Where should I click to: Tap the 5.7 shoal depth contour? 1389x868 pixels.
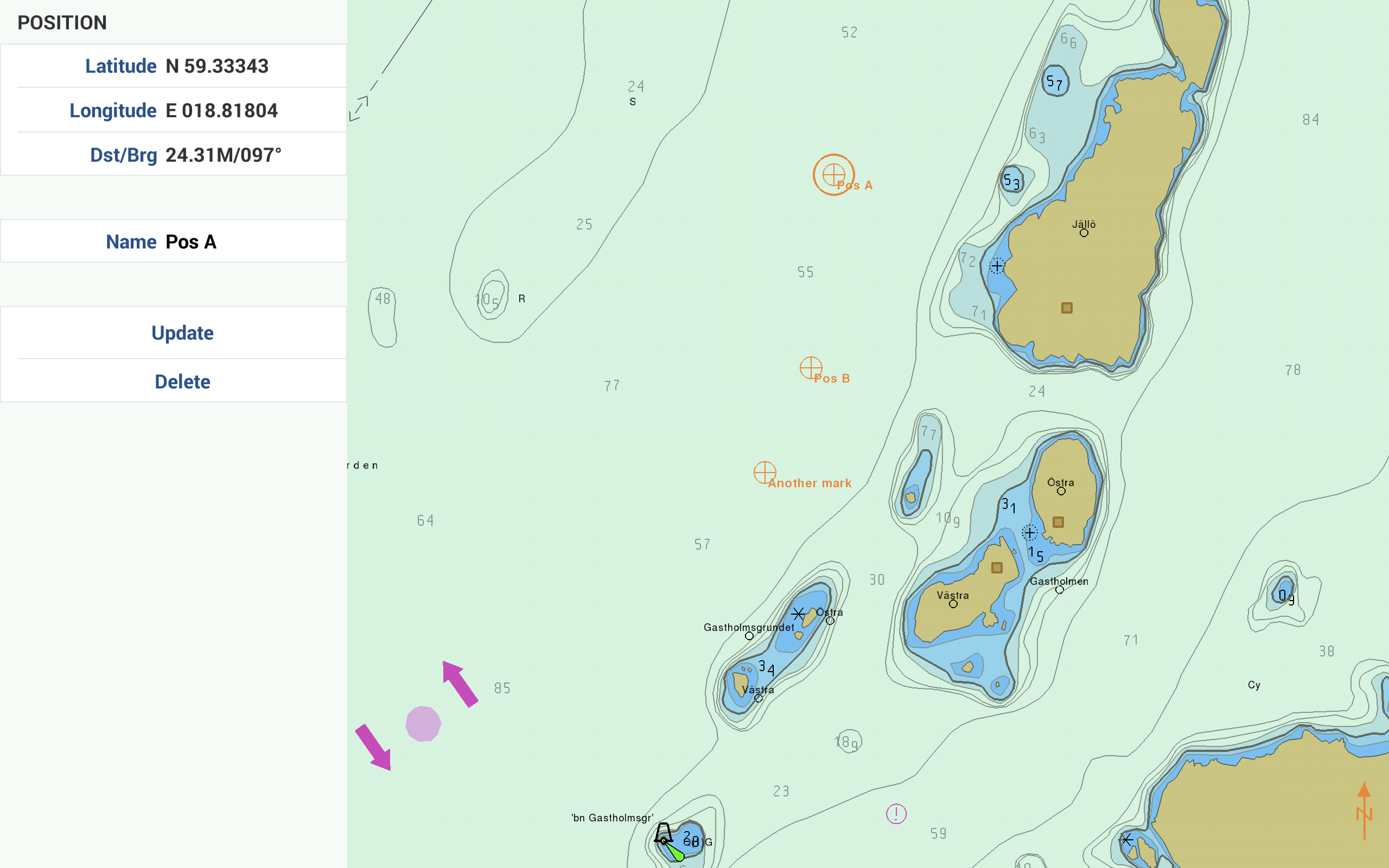(x=1055, y=81)
